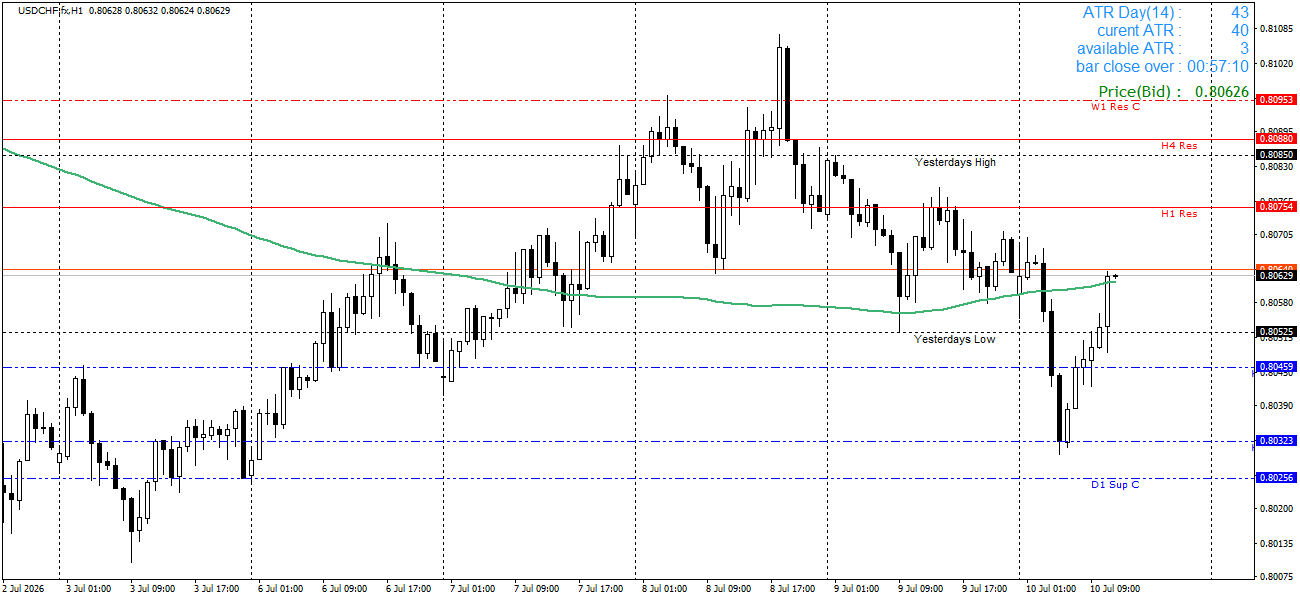The image size is (1300, 600).
Task: Click the '2 Jul 2026' date label
Action: pos(25,589)
